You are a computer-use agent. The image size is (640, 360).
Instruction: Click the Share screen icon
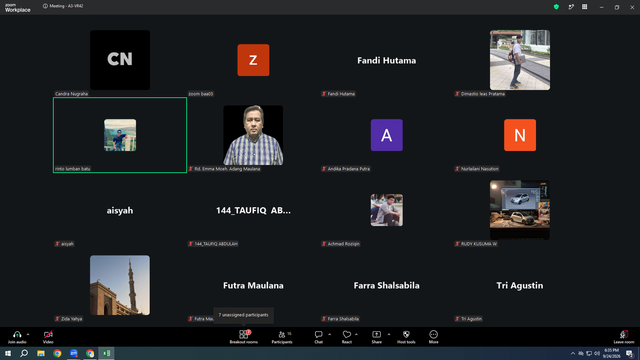[x=376, y=334]
